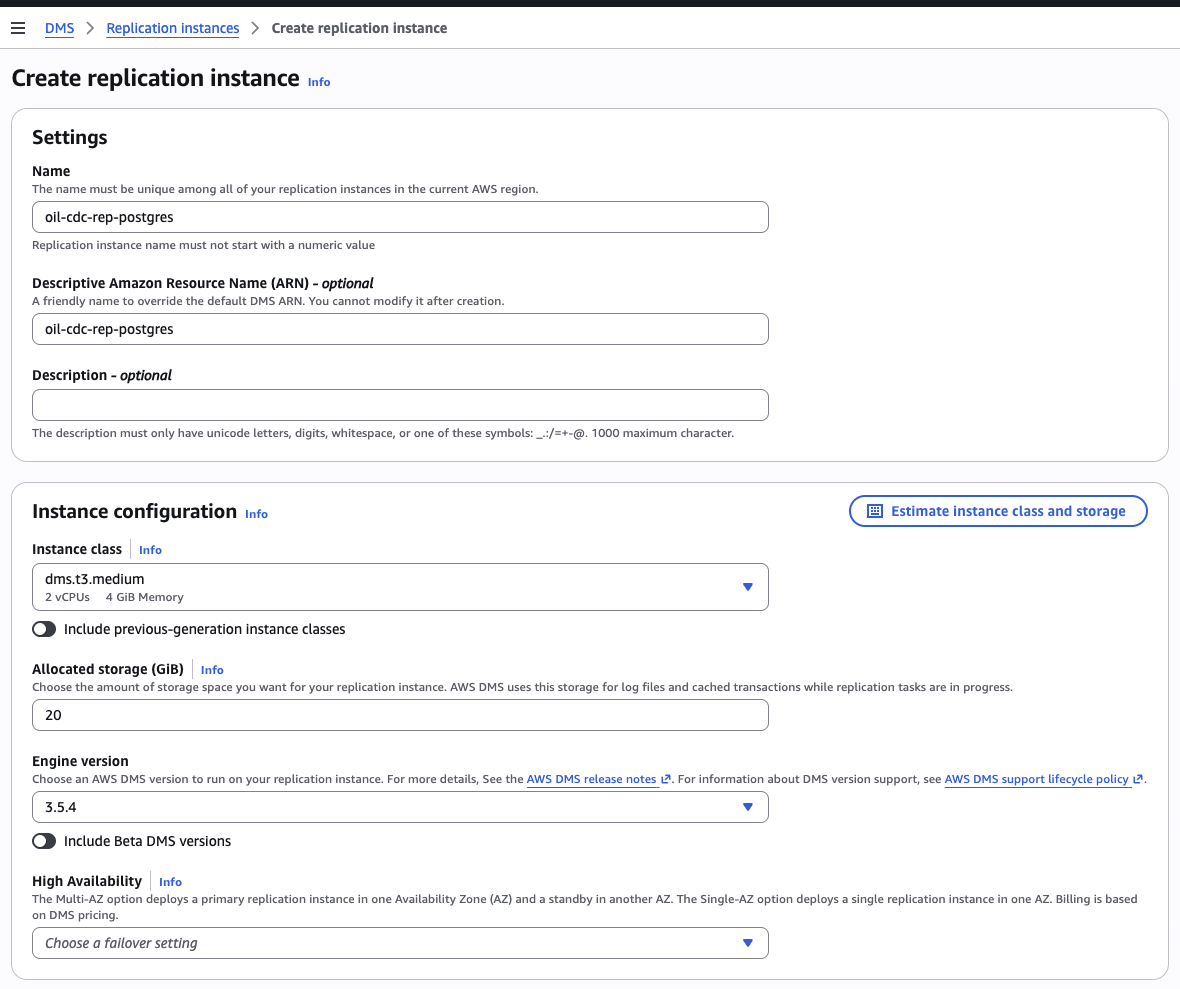Open the Choose a failover setting dropdown
Screen dimensions: 1180x989
tap(400, 943)
